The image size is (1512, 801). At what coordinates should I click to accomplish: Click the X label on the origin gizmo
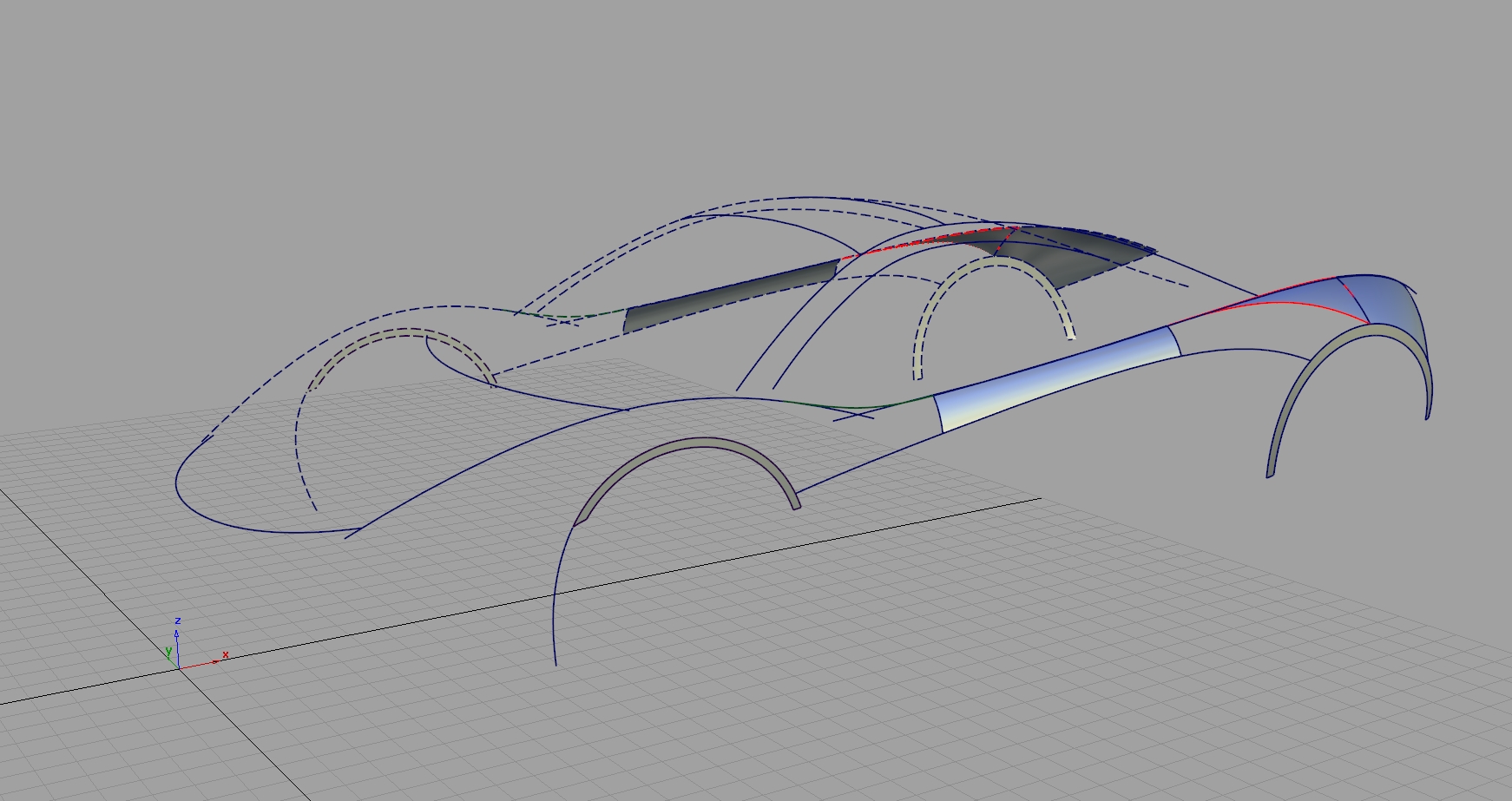pos(225,654)
